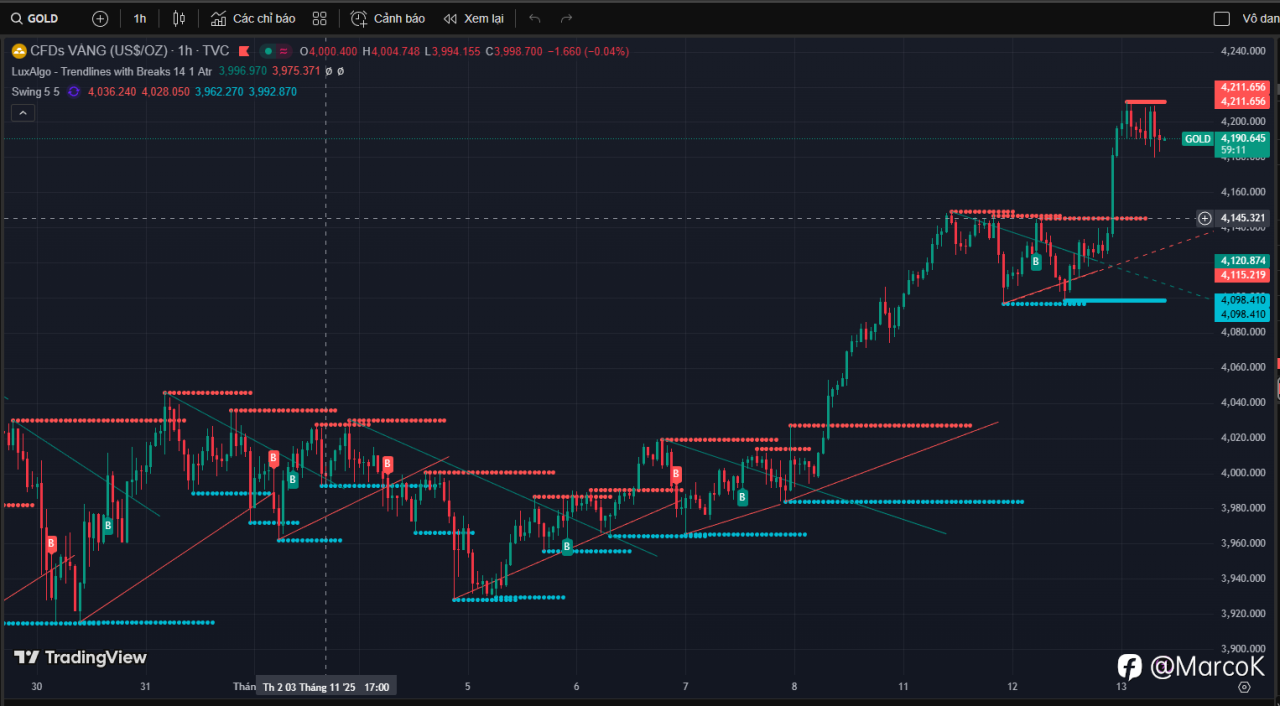Click the TradingView logo
Viewport: 1280px width, 706px height.
[80, 657]
